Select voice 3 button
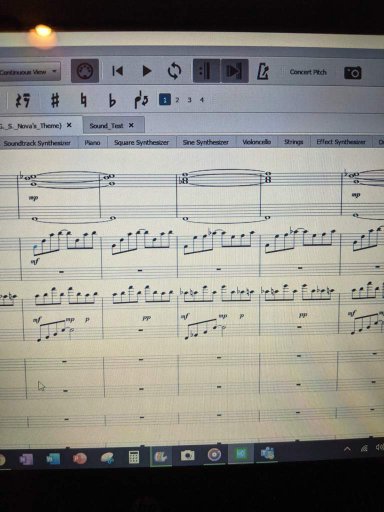 189,99
